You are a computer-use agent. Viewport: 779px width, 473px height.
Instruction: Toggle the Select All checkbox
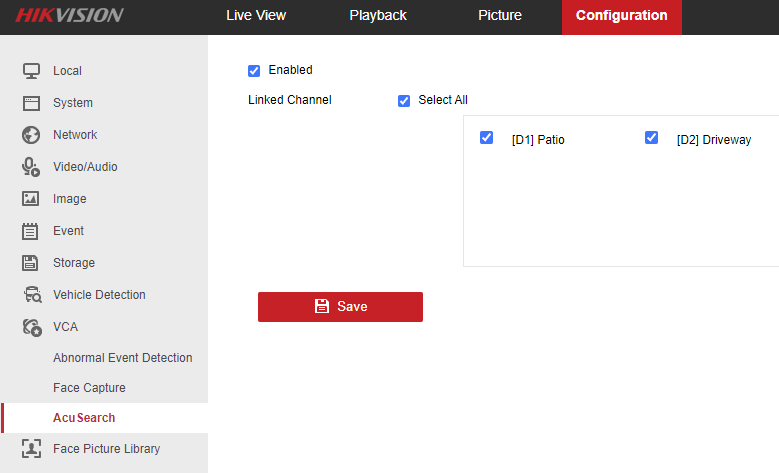pos(404,101)
